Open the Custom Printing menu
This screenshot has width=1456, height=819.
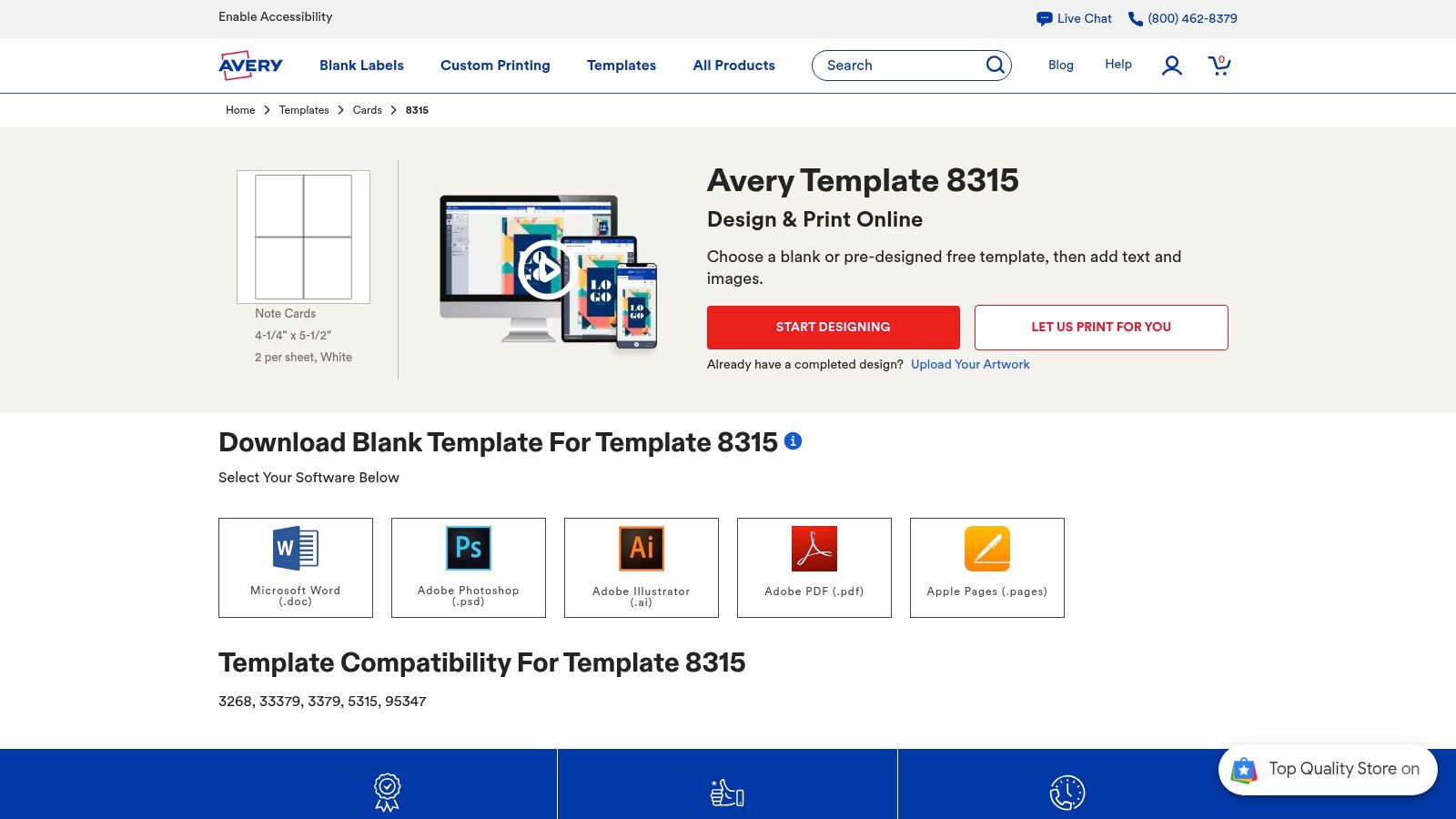coord(495,66)
